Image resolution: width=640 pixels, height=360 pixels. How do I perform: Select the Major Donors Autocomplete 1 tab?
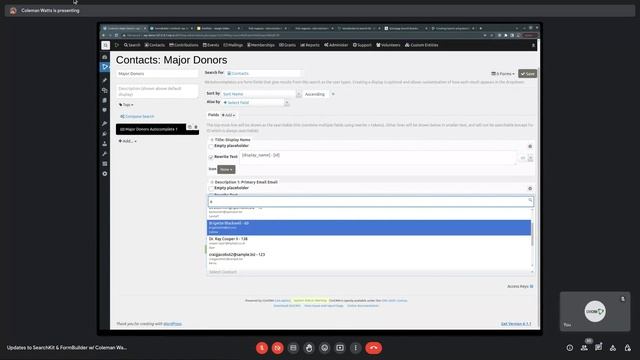pos(151,129)
